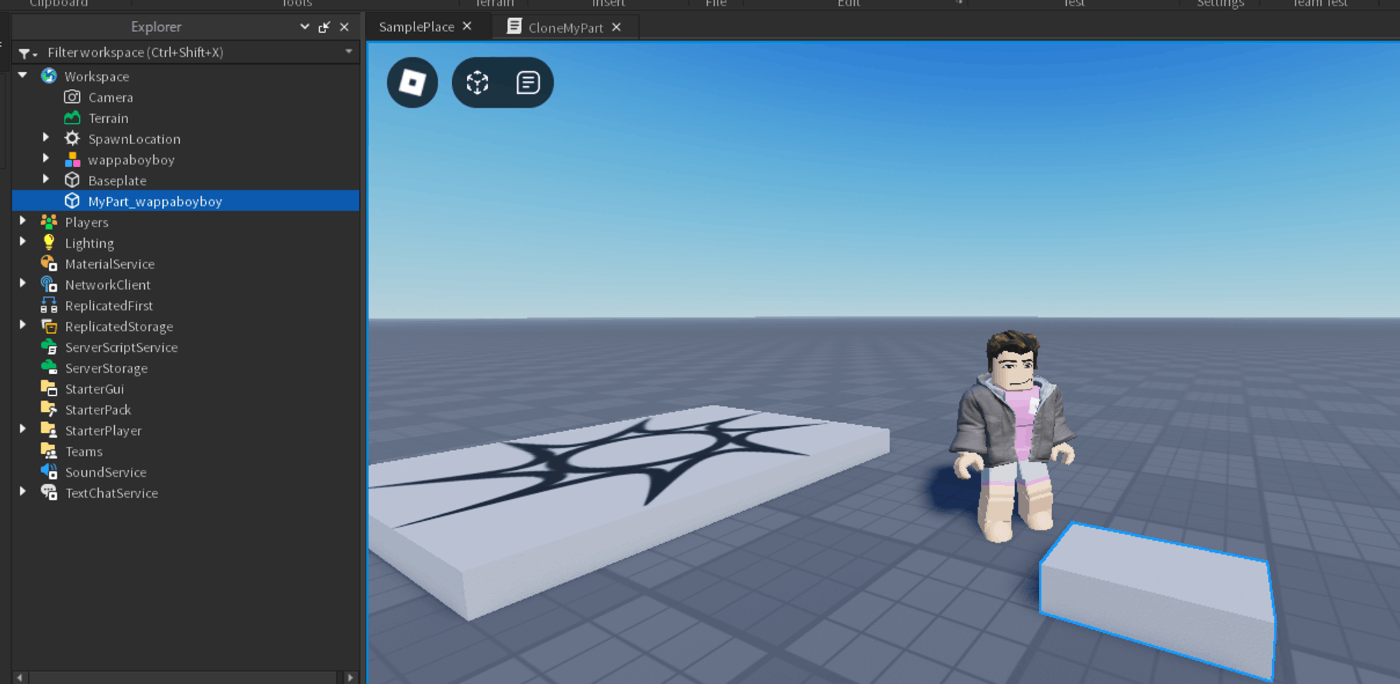Click the StarterPack icon
Image resolution: width=1400 pixels, height=684 pixels.
pyautogui.click(x=48, y=410)
